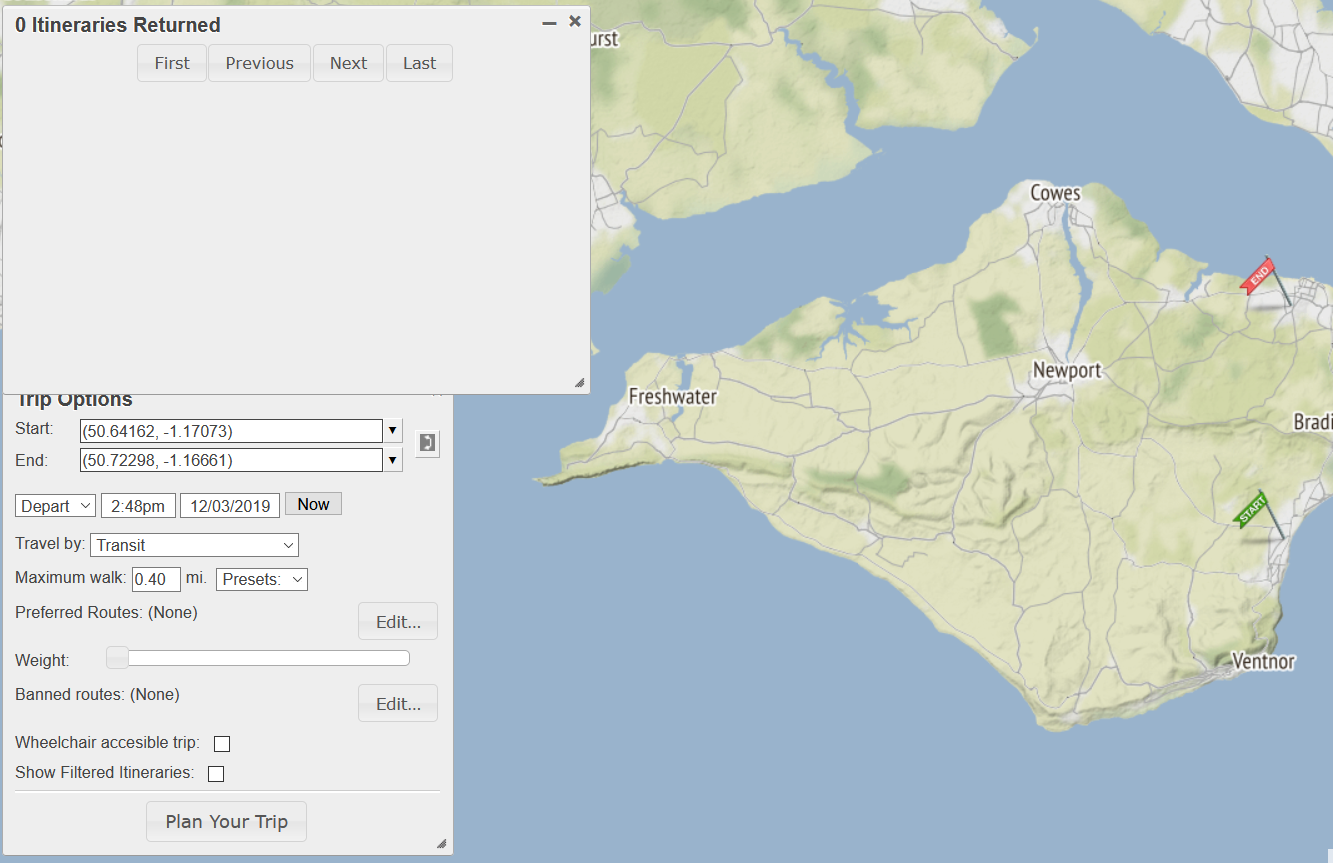Click the Now time button
This screenshot has width=1333, height=863.
[x=314, y=504]
